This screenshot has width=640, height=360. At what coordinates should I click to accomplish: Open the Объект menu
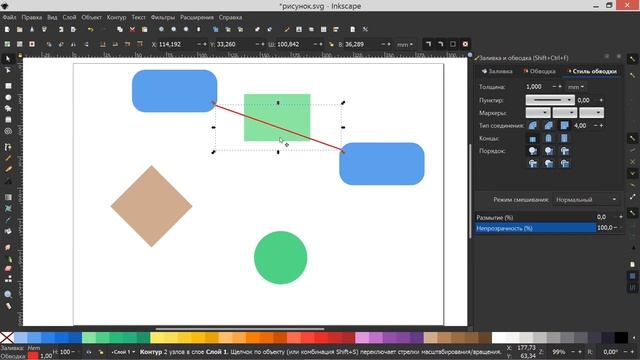[91, 18]
